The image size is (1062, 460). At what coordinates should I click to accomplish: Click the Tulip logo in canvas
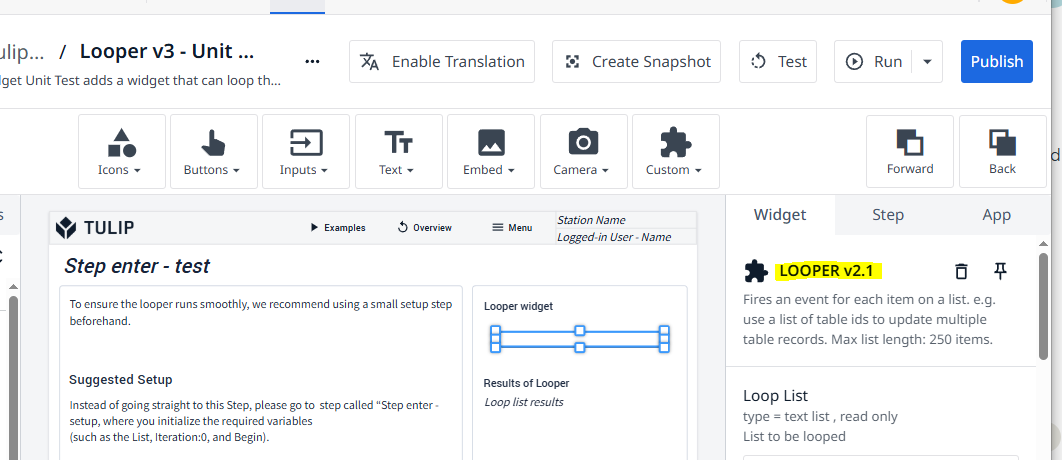click(95, 228)
